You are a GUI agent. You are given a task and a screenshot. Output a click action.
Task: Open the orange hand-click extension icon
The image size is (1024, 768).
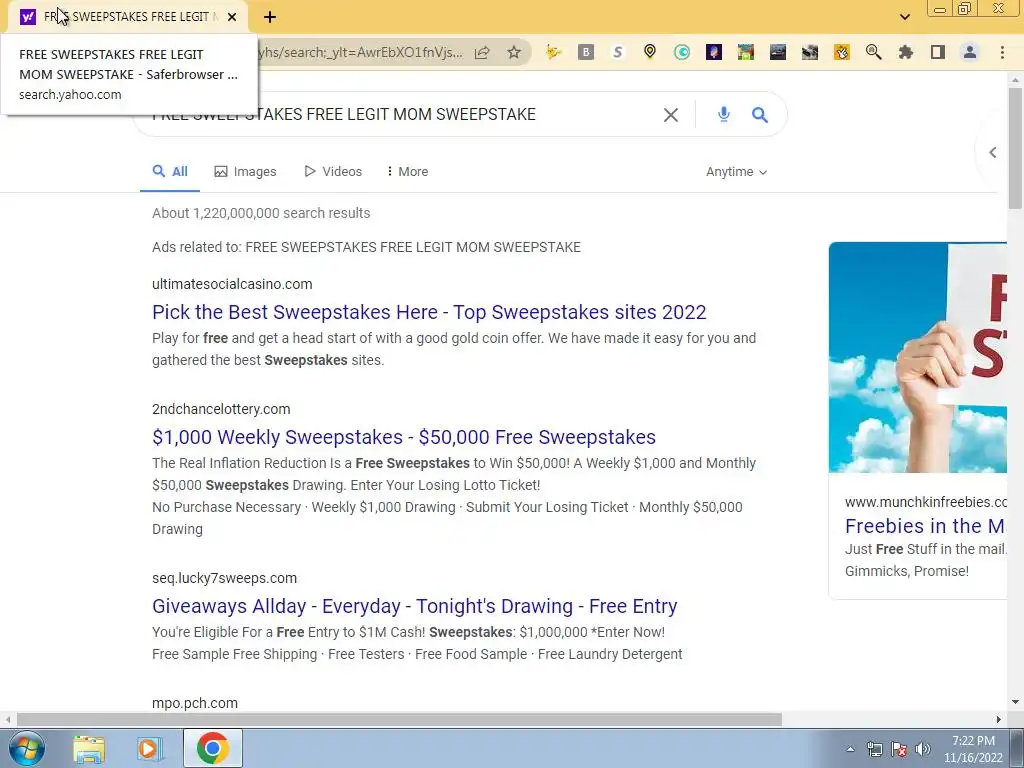click(842, 52)
